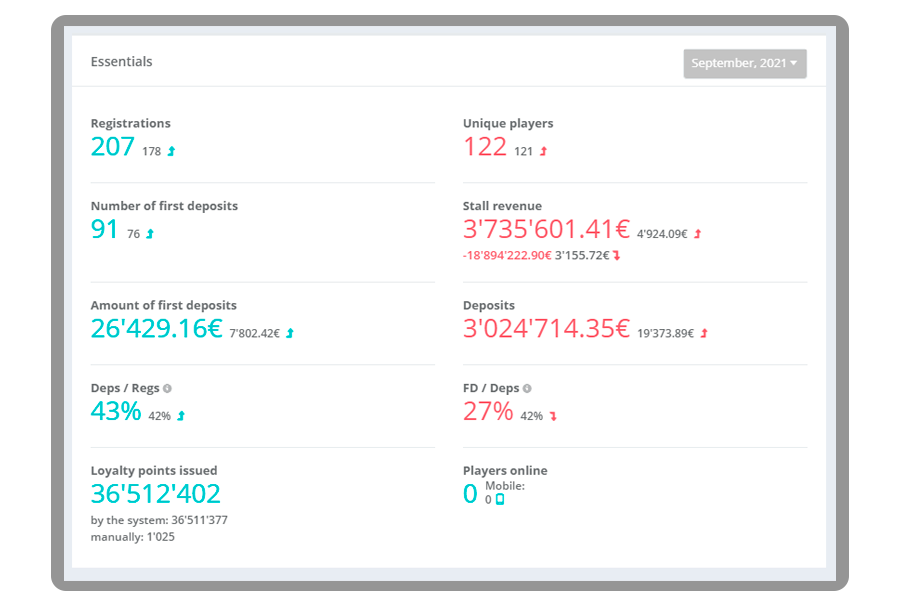Click the Unique players value 122
This screenshot has width=900, height=600.
486,146
